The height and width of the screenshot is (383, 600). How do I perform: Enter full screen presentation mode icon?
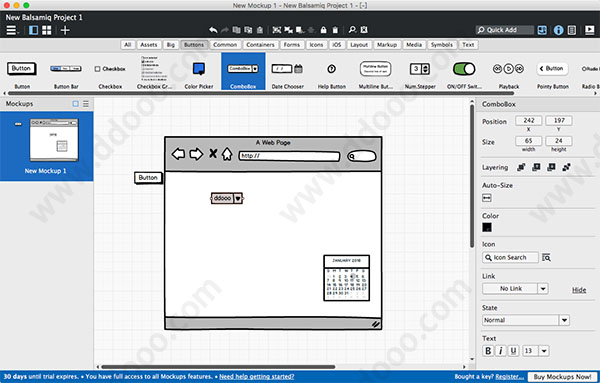coord(589,30)
